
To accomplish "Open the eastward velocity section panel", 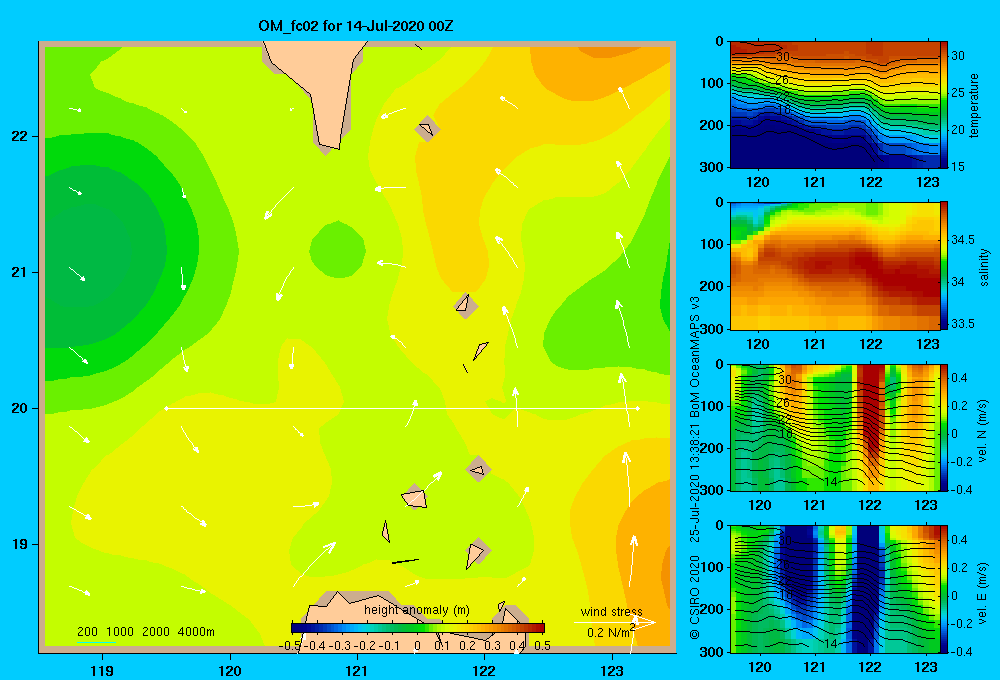I will pos(835,589).
